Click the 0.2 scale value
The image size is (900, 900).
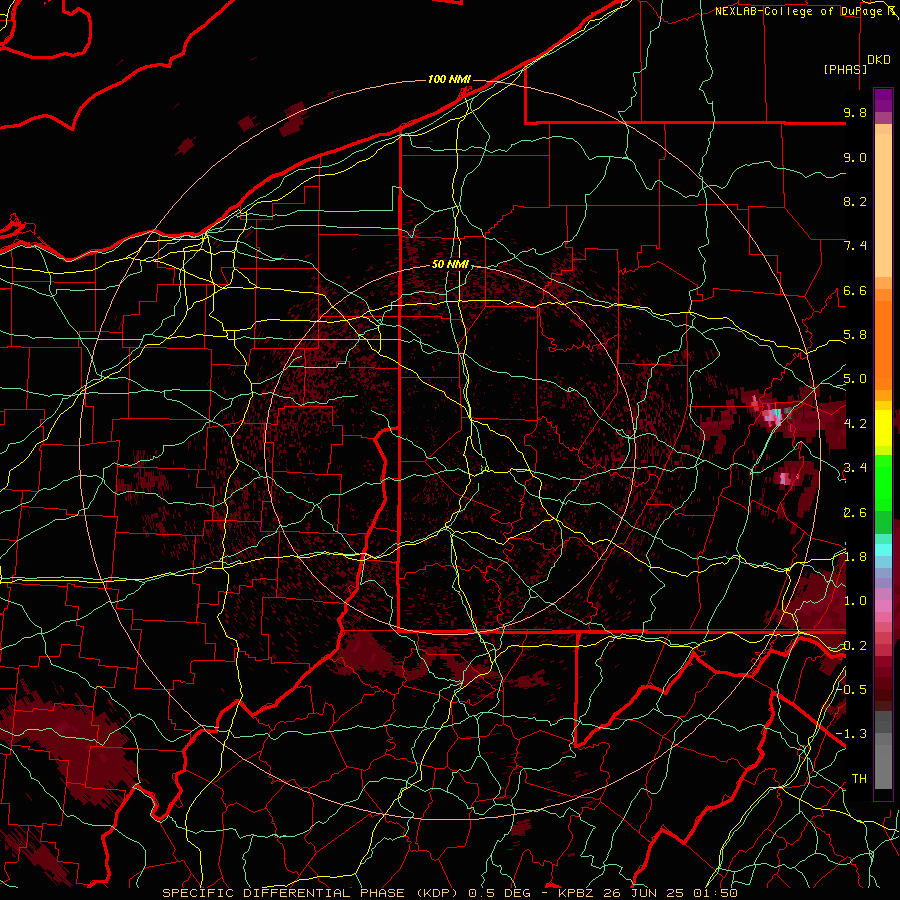click(855, 646)
